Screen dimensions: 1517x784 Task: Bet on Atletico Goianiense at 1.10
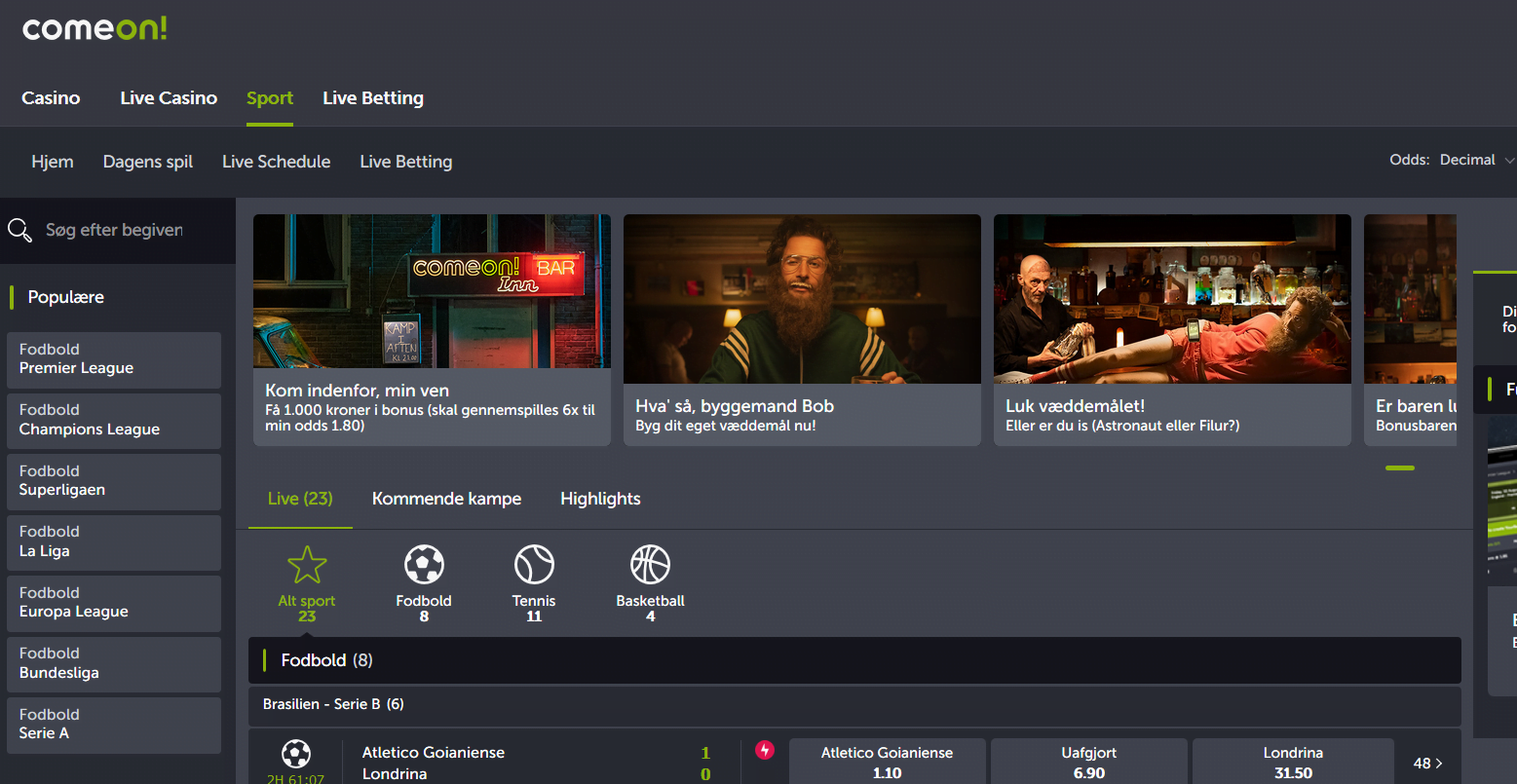(x=888, y=762)
